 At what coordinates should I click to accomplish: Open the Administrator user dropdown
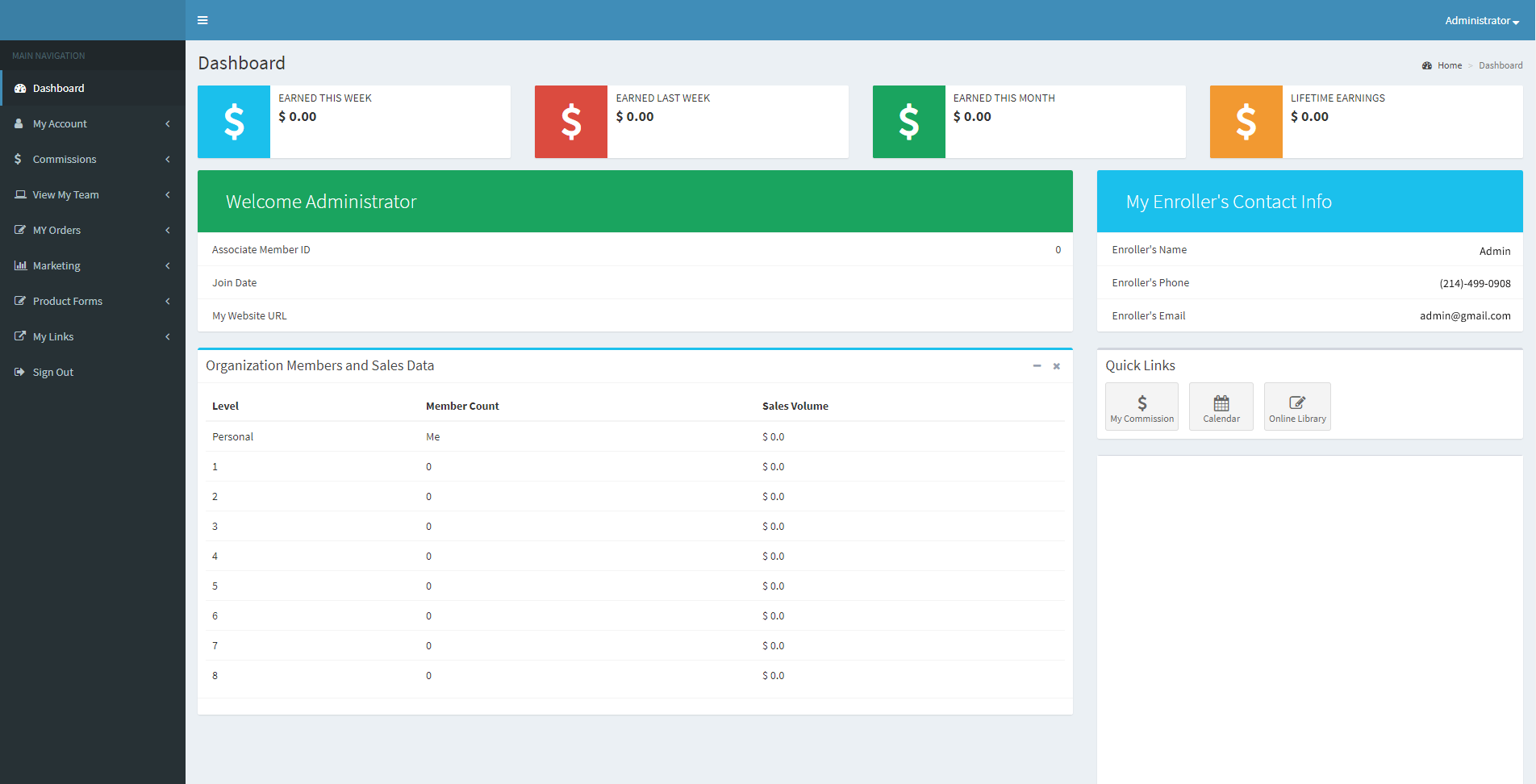(1481, 21)
